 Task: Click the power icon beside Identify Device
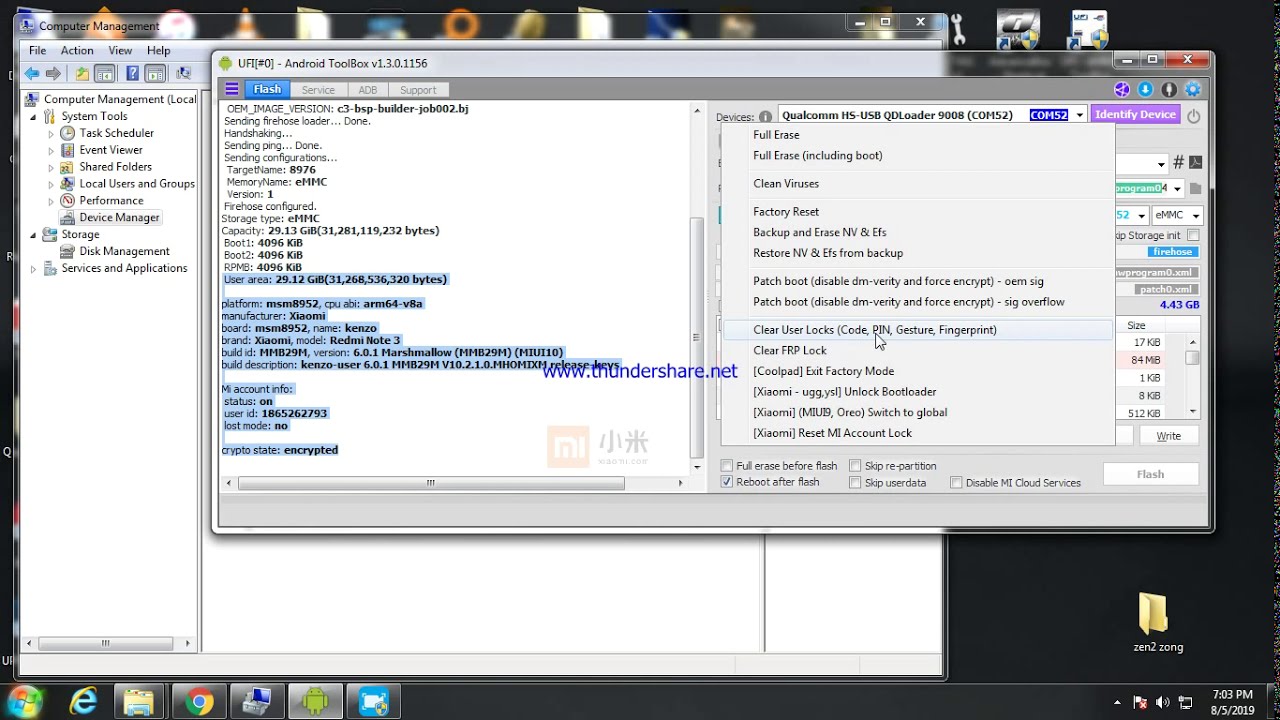click(1193, 115)
